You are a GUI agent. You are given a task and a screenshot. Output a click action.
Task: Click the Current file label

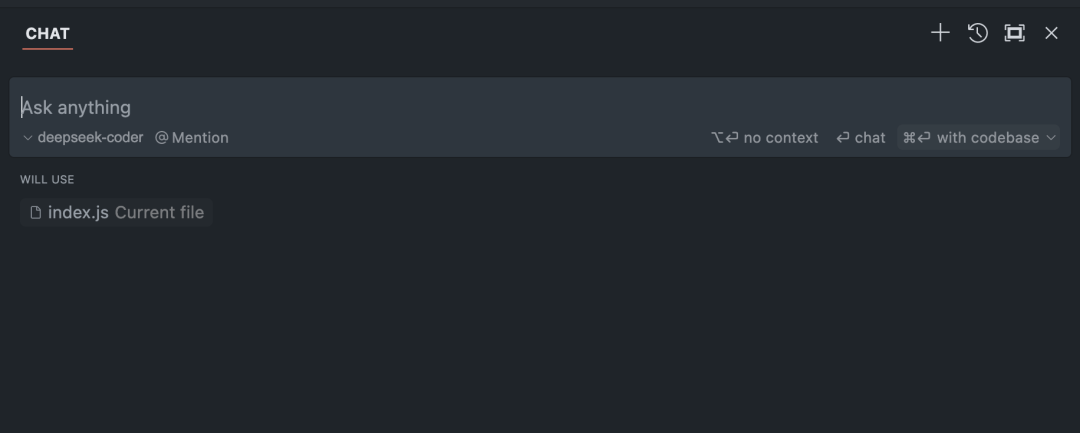[159, 212]
